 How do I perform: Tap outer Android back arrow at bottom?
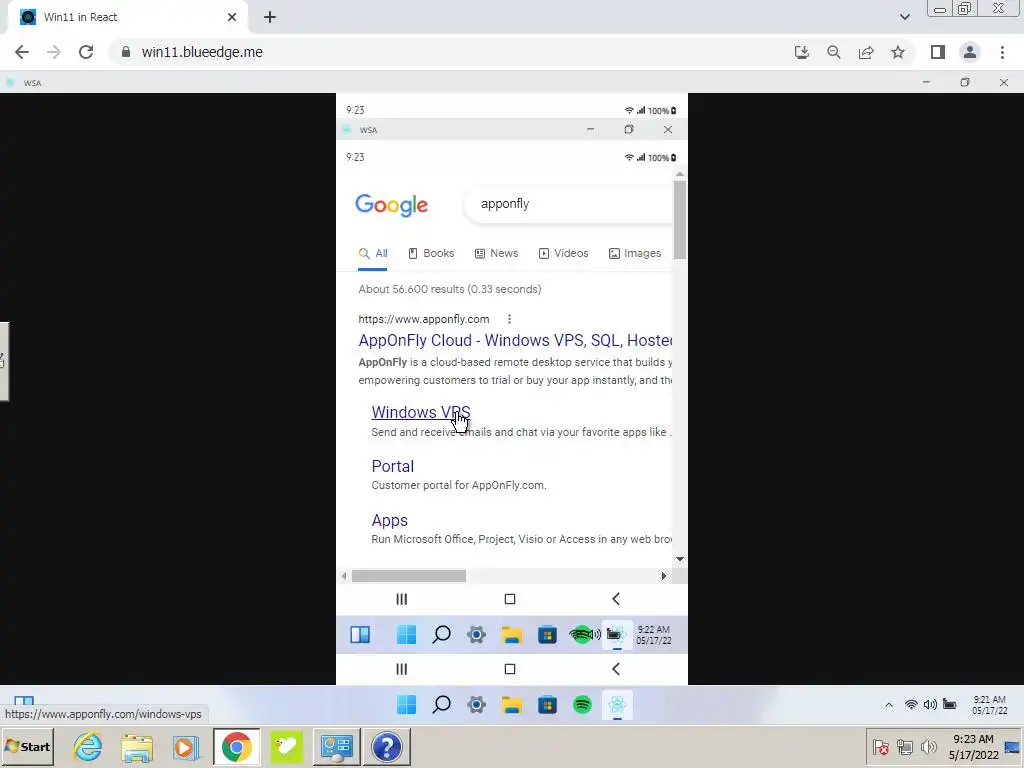616,669
